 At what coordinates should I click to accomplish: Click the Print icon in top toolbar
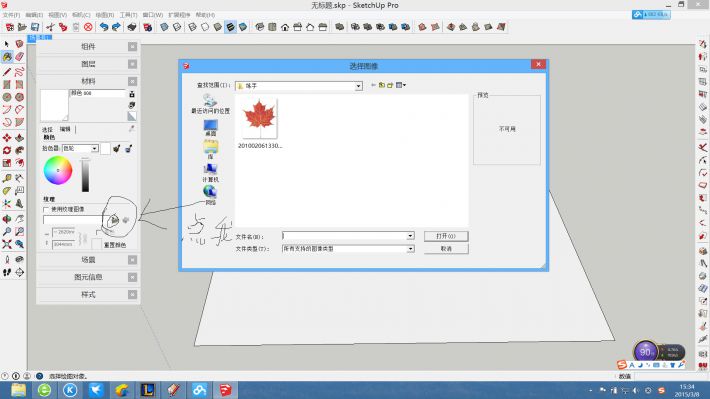coord(132,27)
